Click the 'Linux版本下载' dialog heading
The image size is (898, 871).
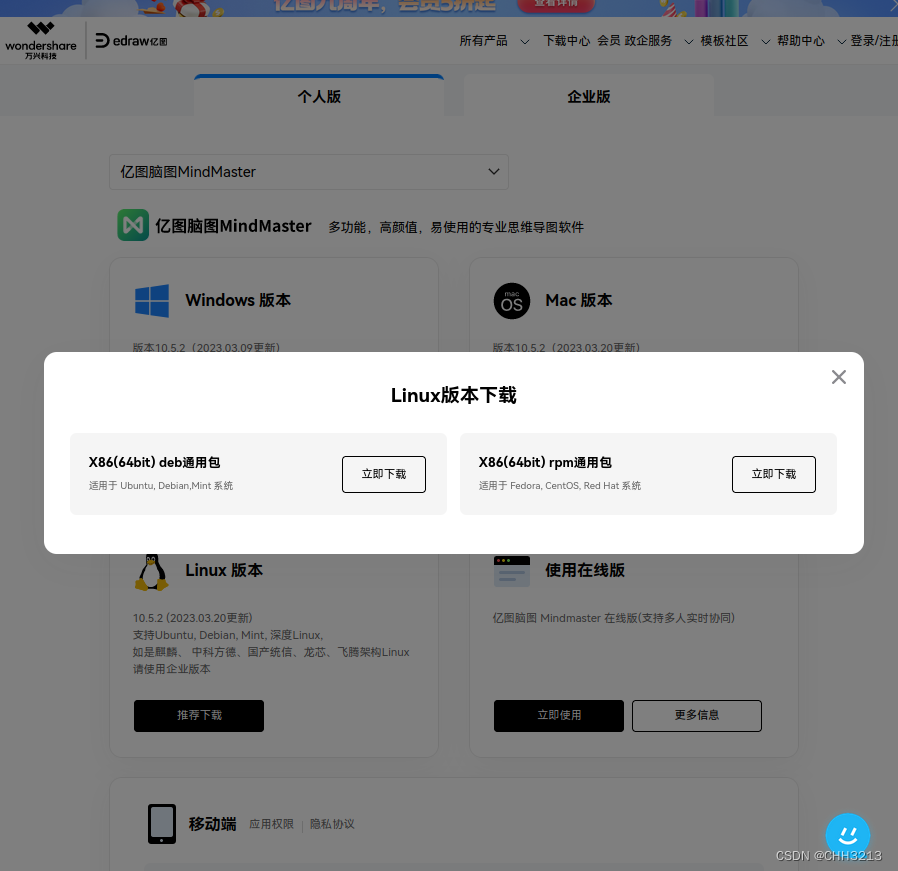point(454,395)
